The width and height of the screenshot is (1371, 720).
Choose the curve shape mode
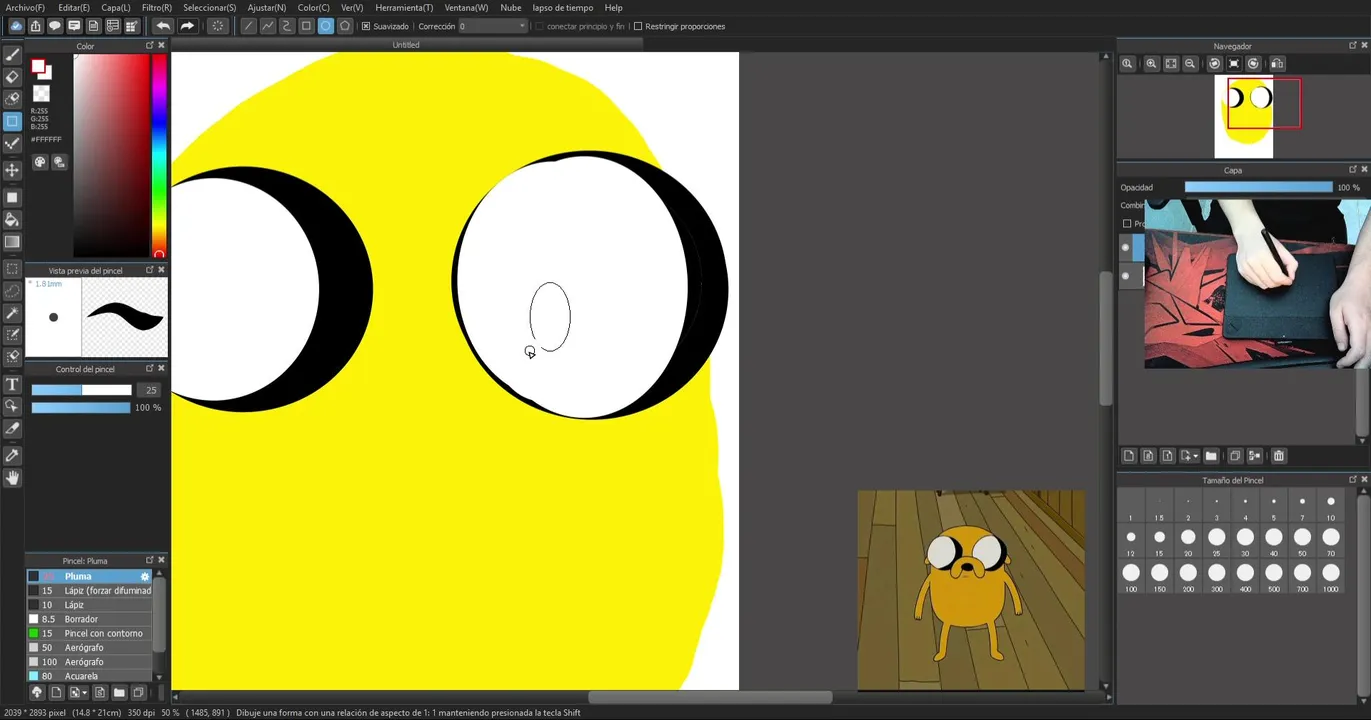tap(287, 26)
